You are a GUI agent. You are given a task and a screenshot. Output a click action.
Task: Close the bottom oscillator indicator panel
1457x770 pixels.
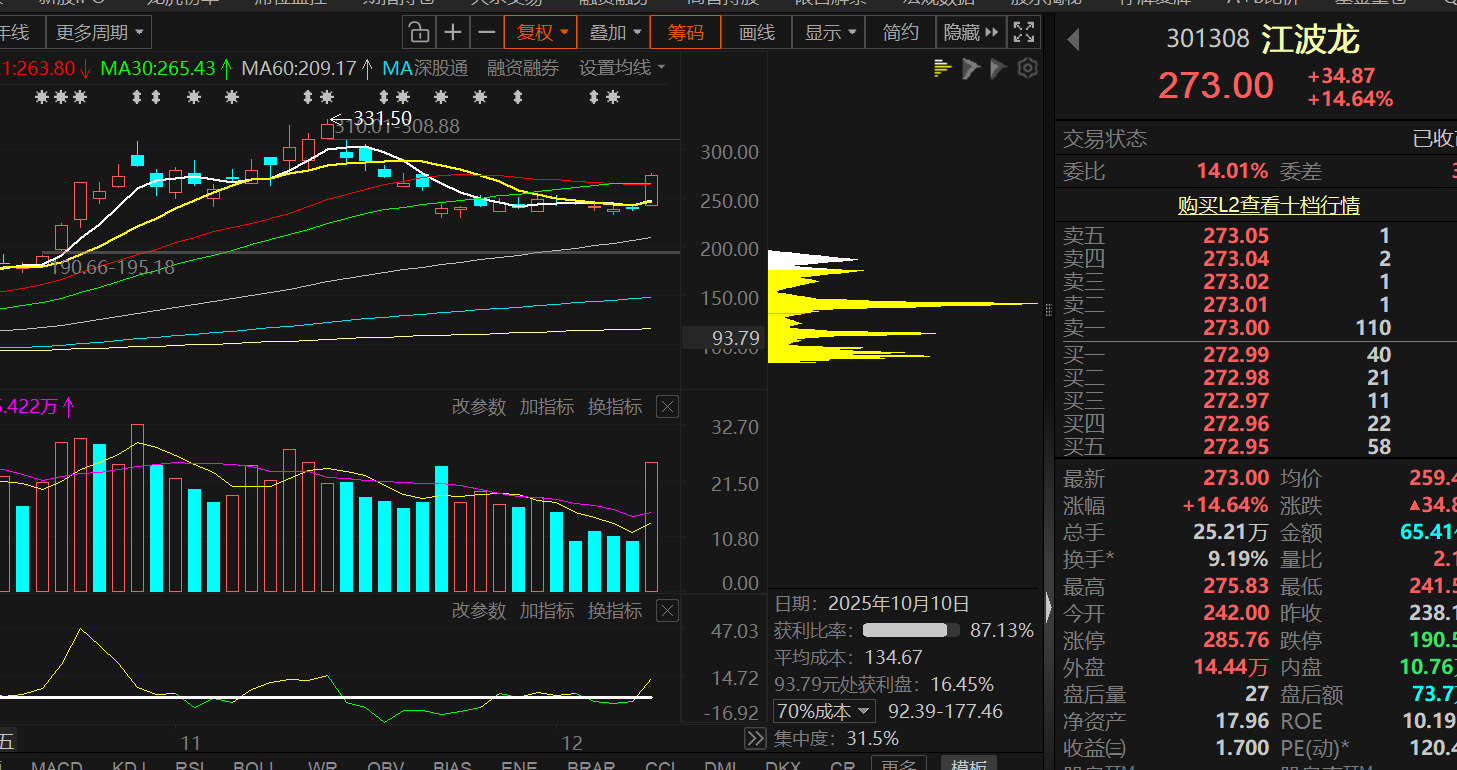(x=668, y=610)
